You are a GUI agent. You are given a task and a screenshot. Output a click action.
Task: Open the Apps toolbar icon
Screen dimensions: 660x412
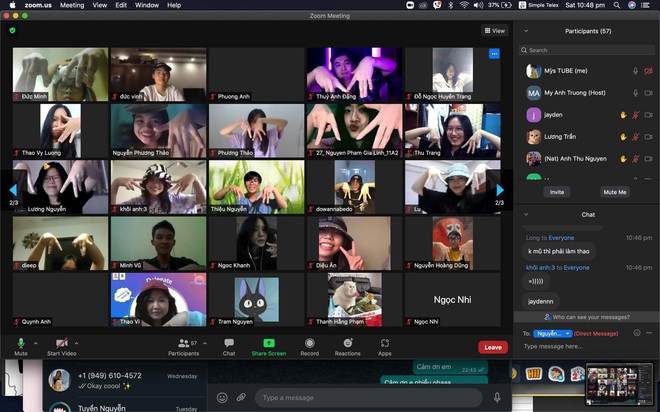[x=385, y=343]
